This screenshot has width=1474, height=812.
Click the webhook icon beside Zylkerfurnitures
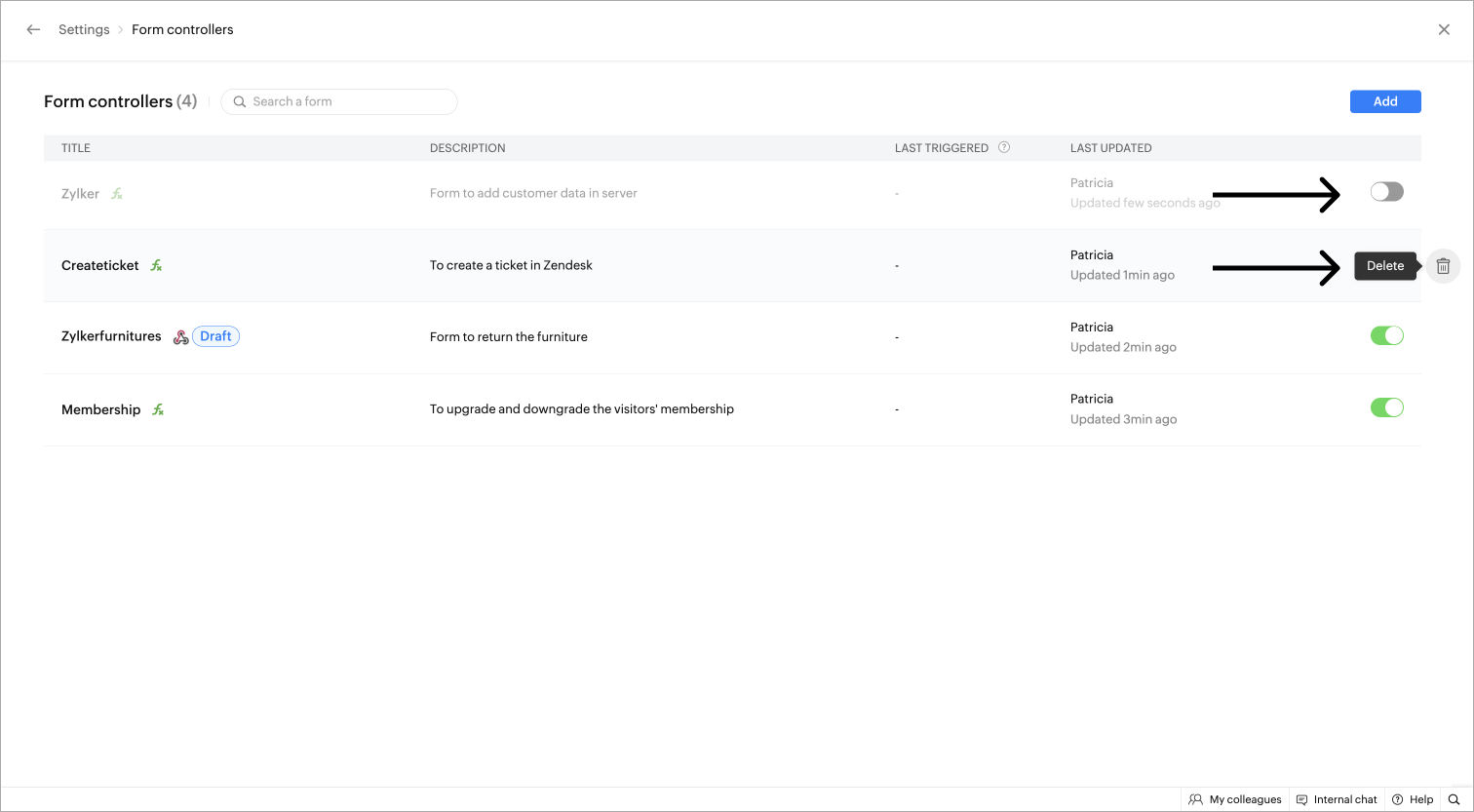180,337
